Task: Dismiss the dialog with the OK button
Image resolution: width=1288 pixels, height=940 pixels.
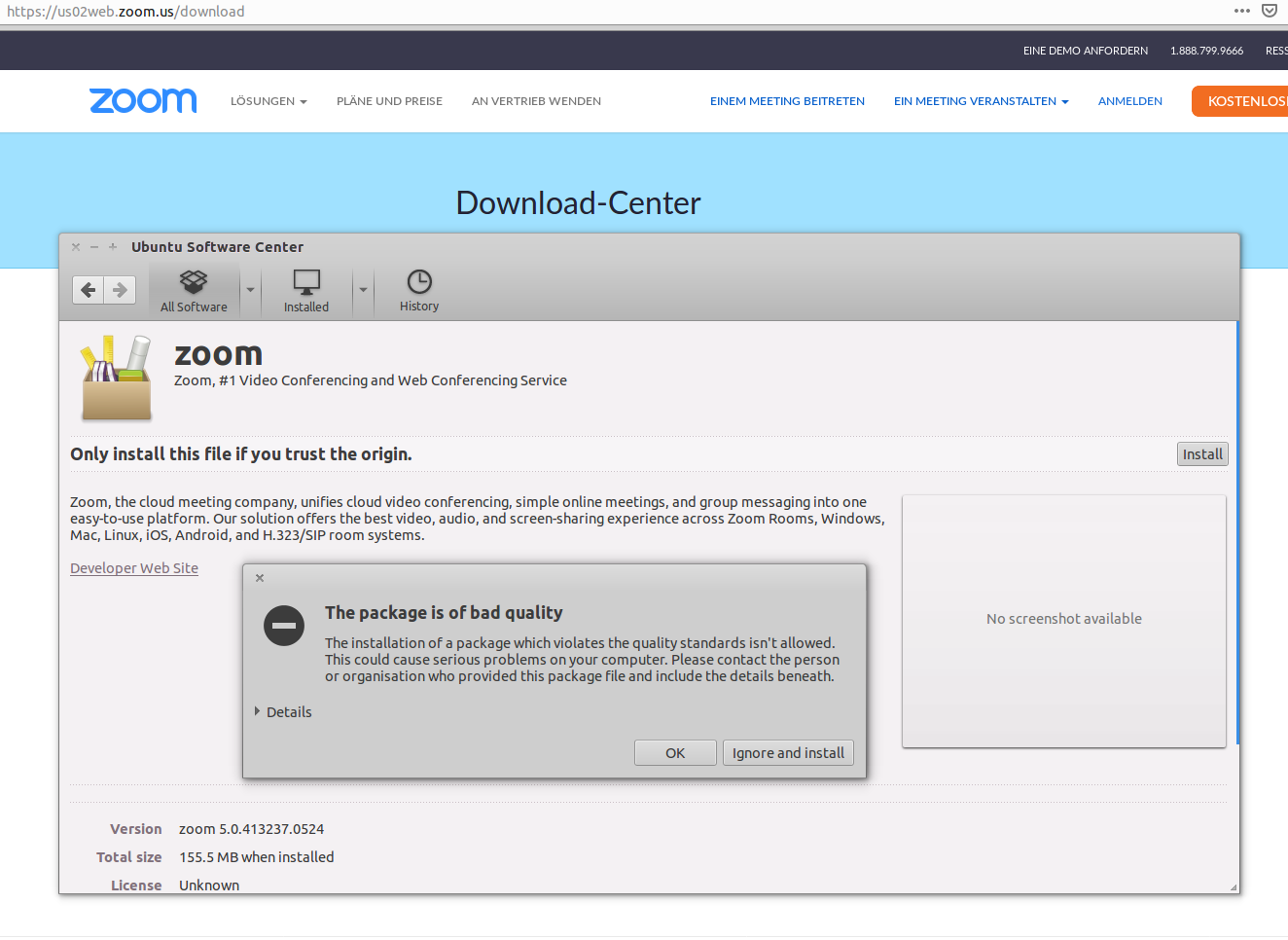Action: pos(675,752)
